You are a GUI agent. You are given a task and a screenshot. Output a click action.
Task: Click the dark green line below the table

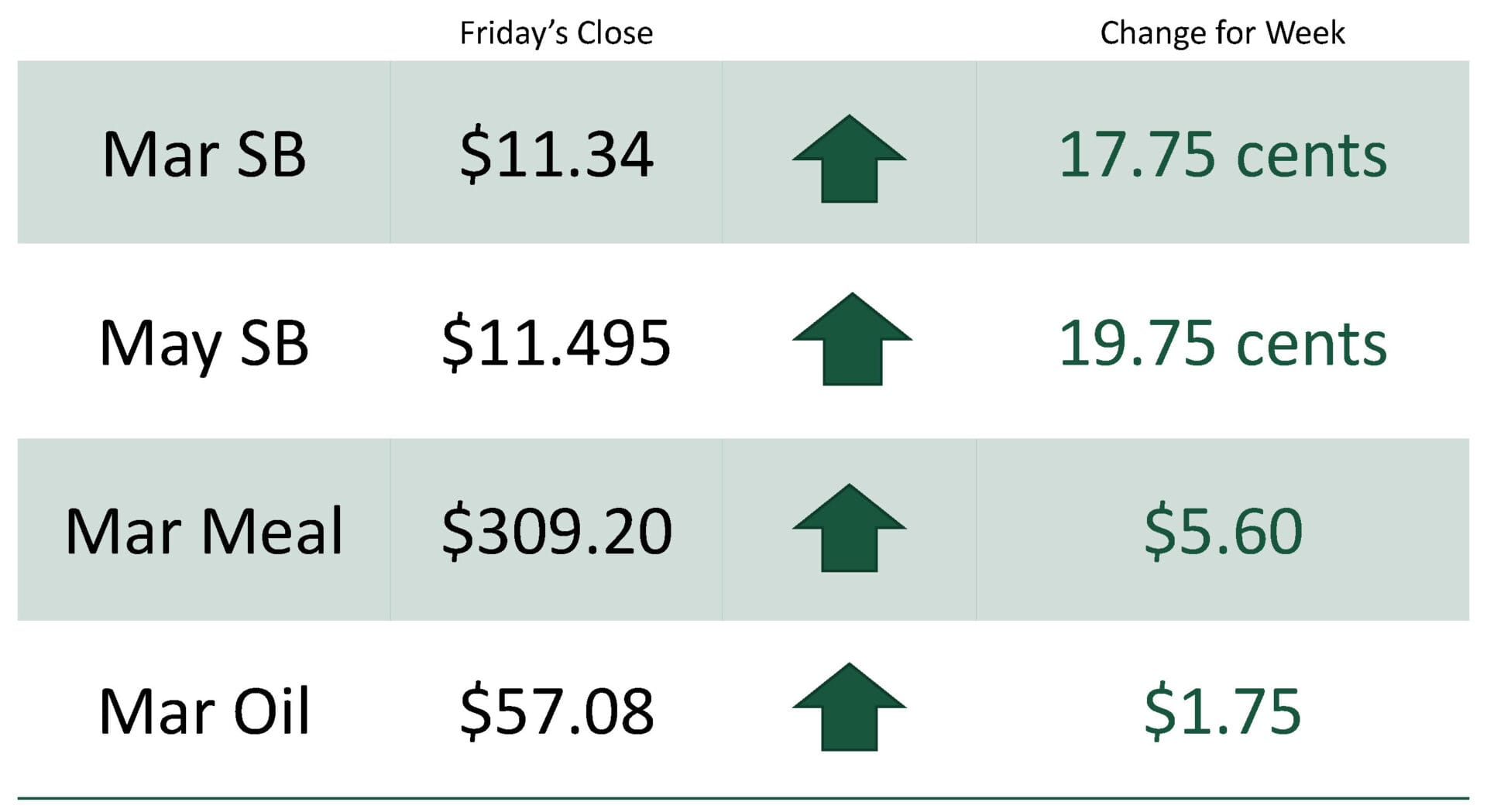tap(743, 798)
